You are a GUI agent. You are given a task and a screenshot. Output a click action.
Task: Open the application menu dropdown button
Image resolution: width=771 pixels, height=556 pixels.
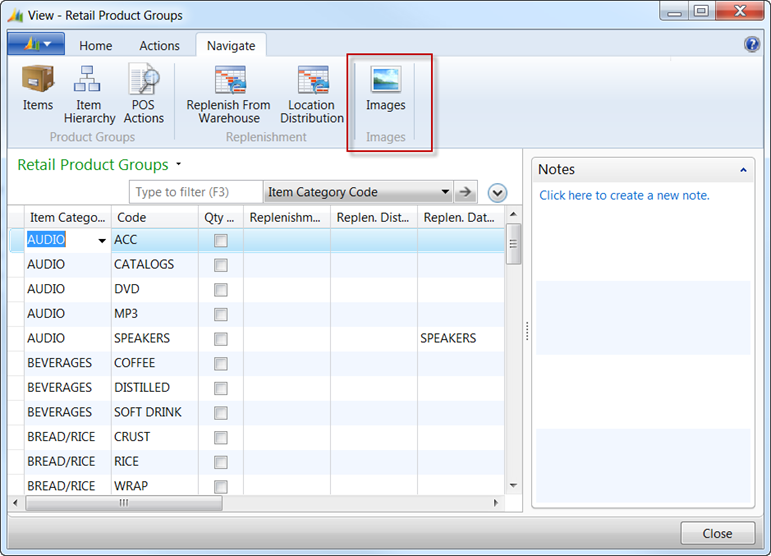point(36,45)
